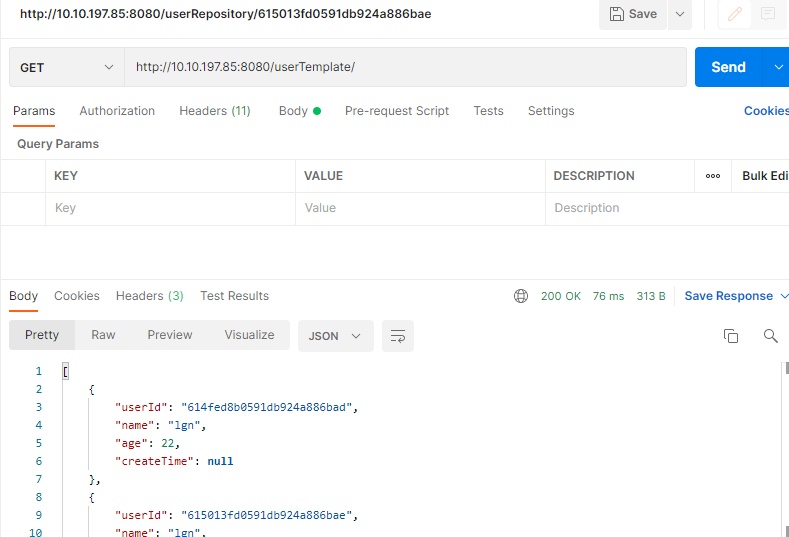Image resolution: width=789 pixels, height=537 pixels.
Task: Select the Preview view
Action: 170,335
